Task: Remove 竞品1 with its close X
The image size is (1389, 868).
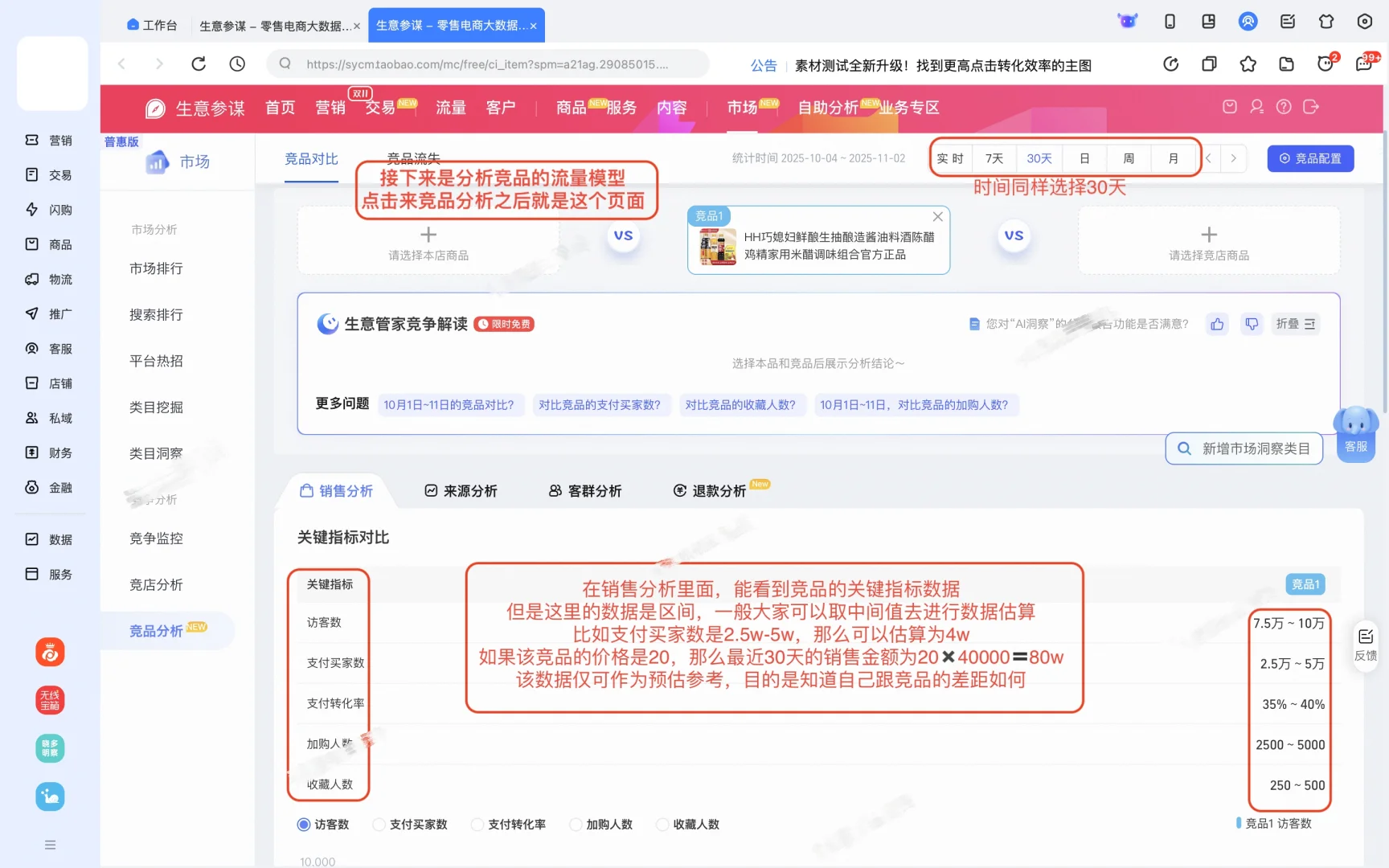Action: pyautogui.click(x=937, y=216)
